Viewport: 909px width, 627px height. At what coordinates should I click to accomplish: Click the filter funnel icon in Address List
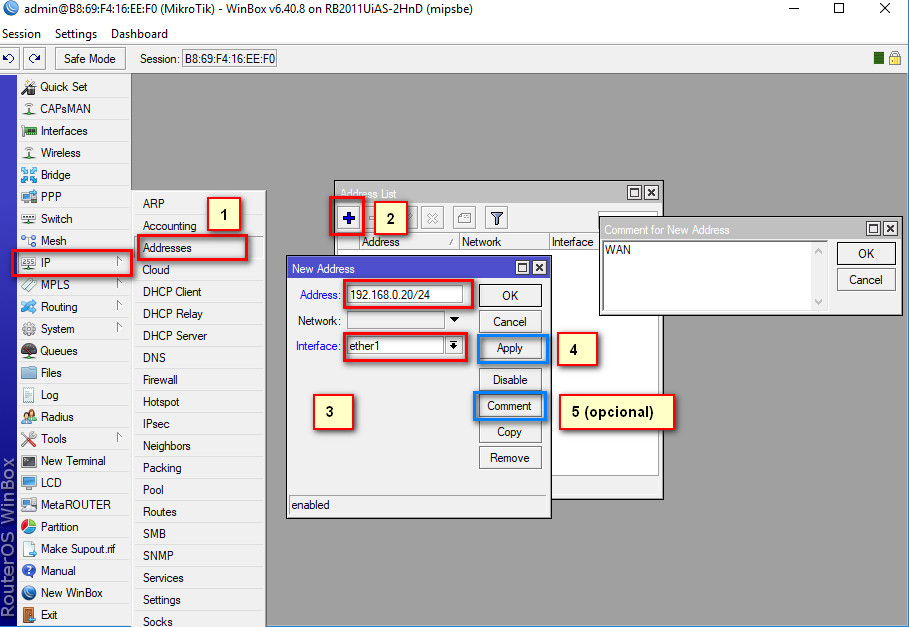[496, 218]
